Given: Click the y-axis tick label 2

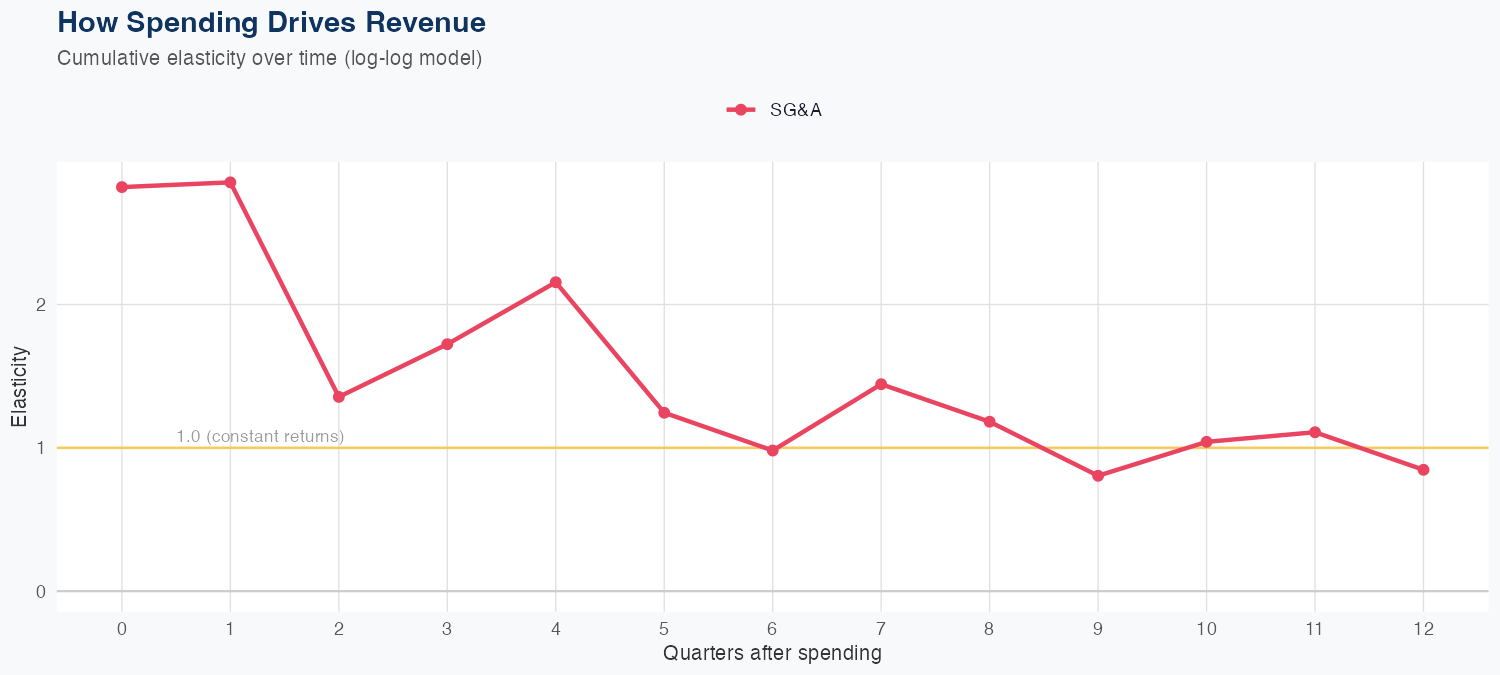Looking at the screenshot, I should [x=41, y=305].
